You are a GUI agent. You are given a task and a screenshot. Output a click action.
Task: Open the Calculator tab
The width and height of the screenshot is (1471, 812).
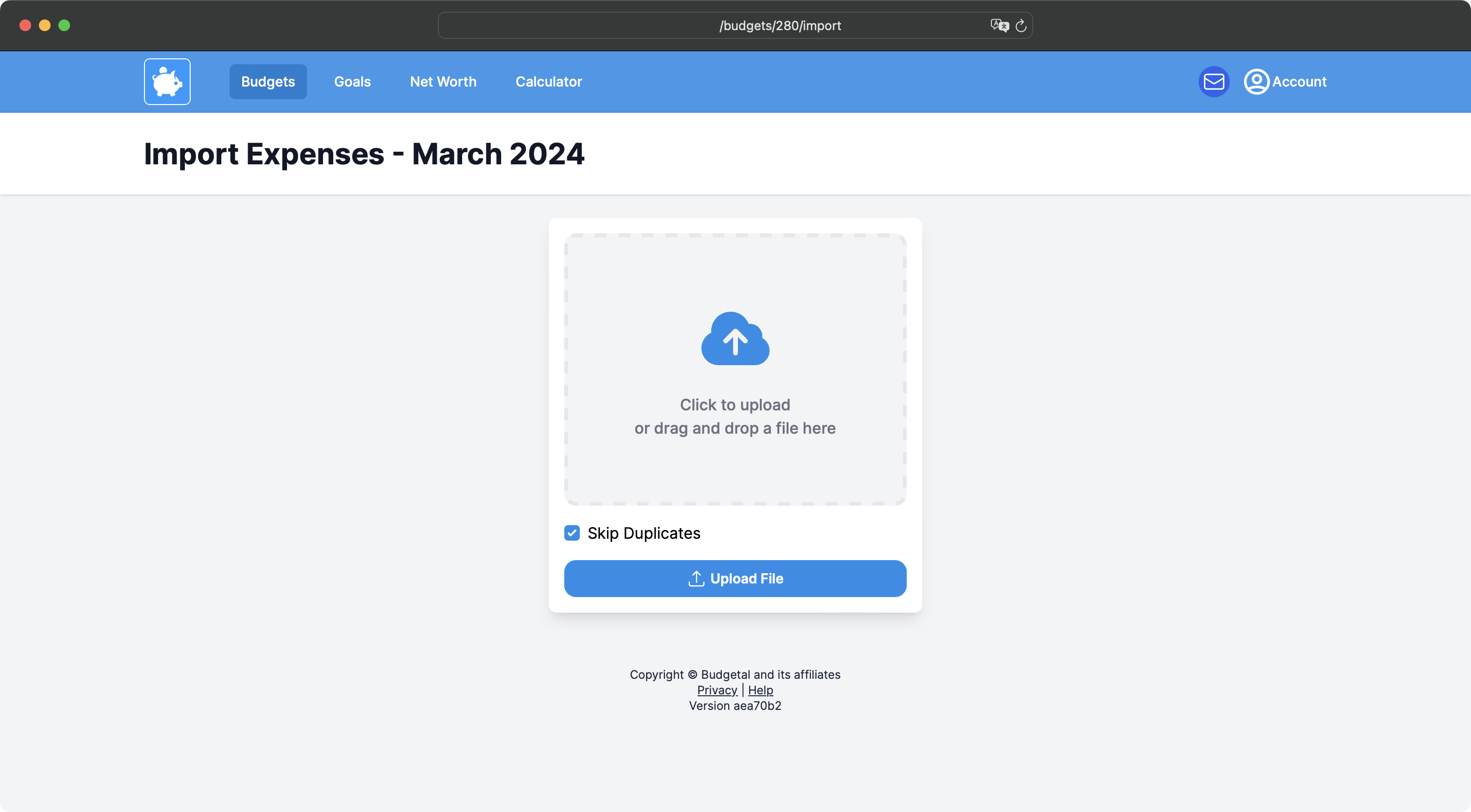coord(549,82)
